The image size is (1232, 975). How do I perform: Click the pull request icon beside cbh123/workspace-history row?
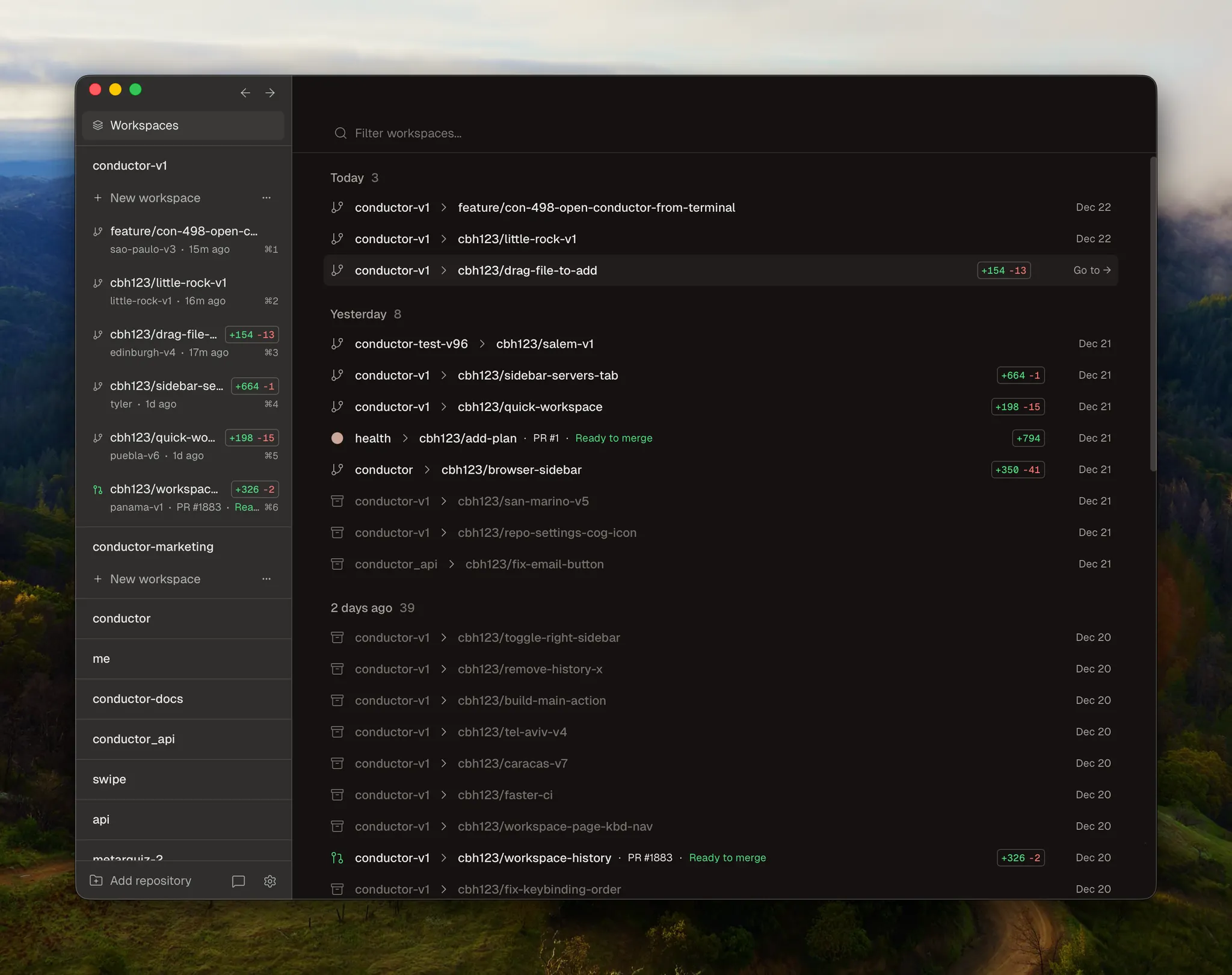(x=337, y=858)
